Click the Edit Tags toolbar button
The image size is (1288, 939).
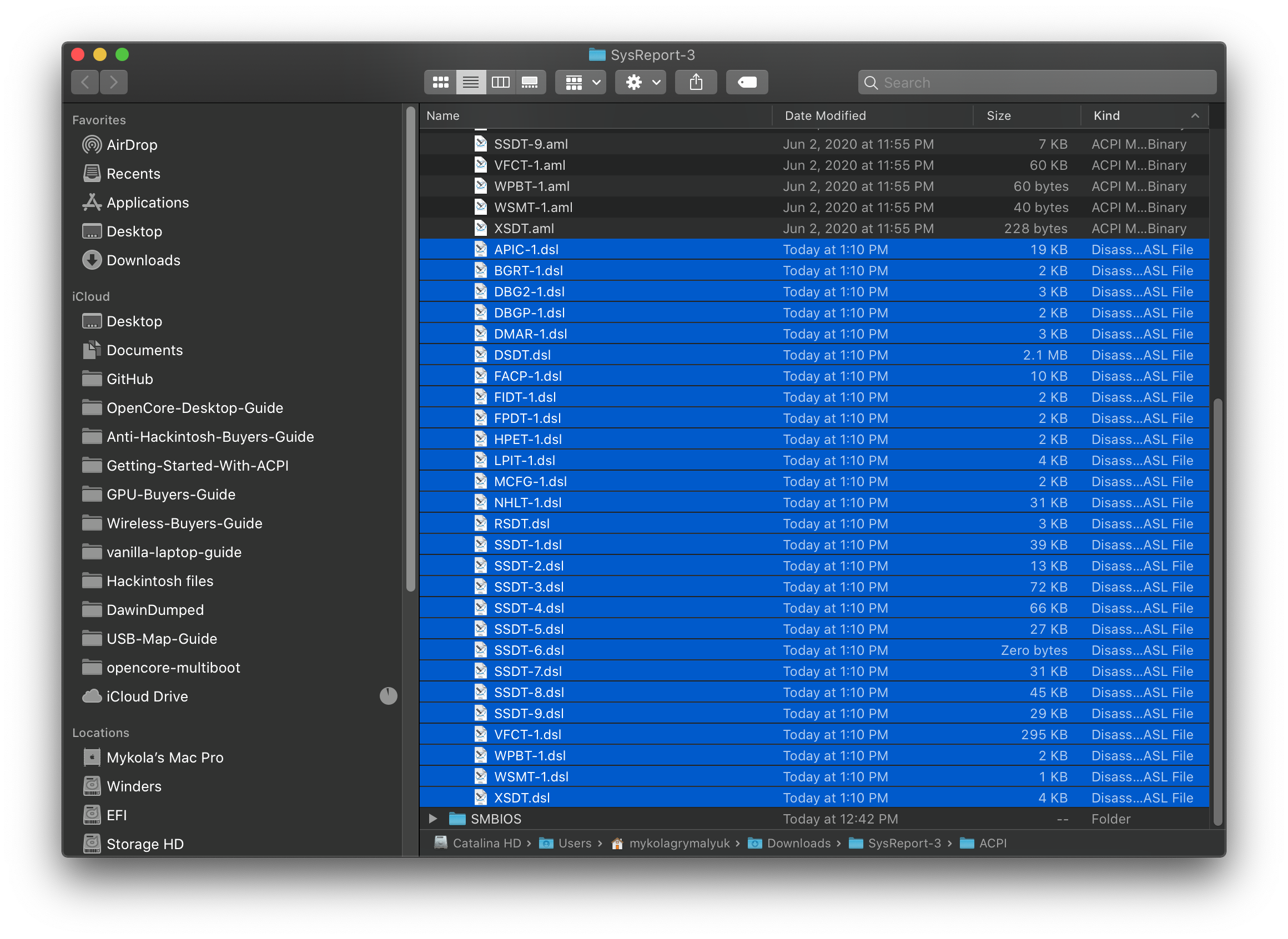747,83
